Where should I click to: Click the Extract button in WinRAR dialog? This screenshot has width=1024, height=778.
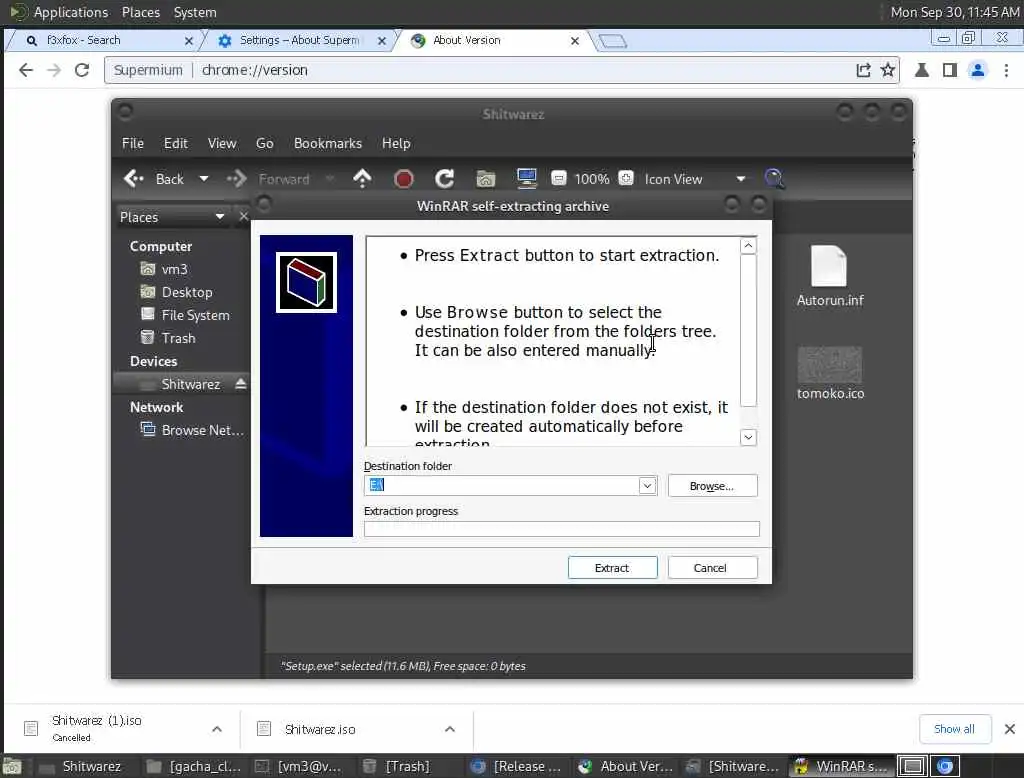(612, 568)
